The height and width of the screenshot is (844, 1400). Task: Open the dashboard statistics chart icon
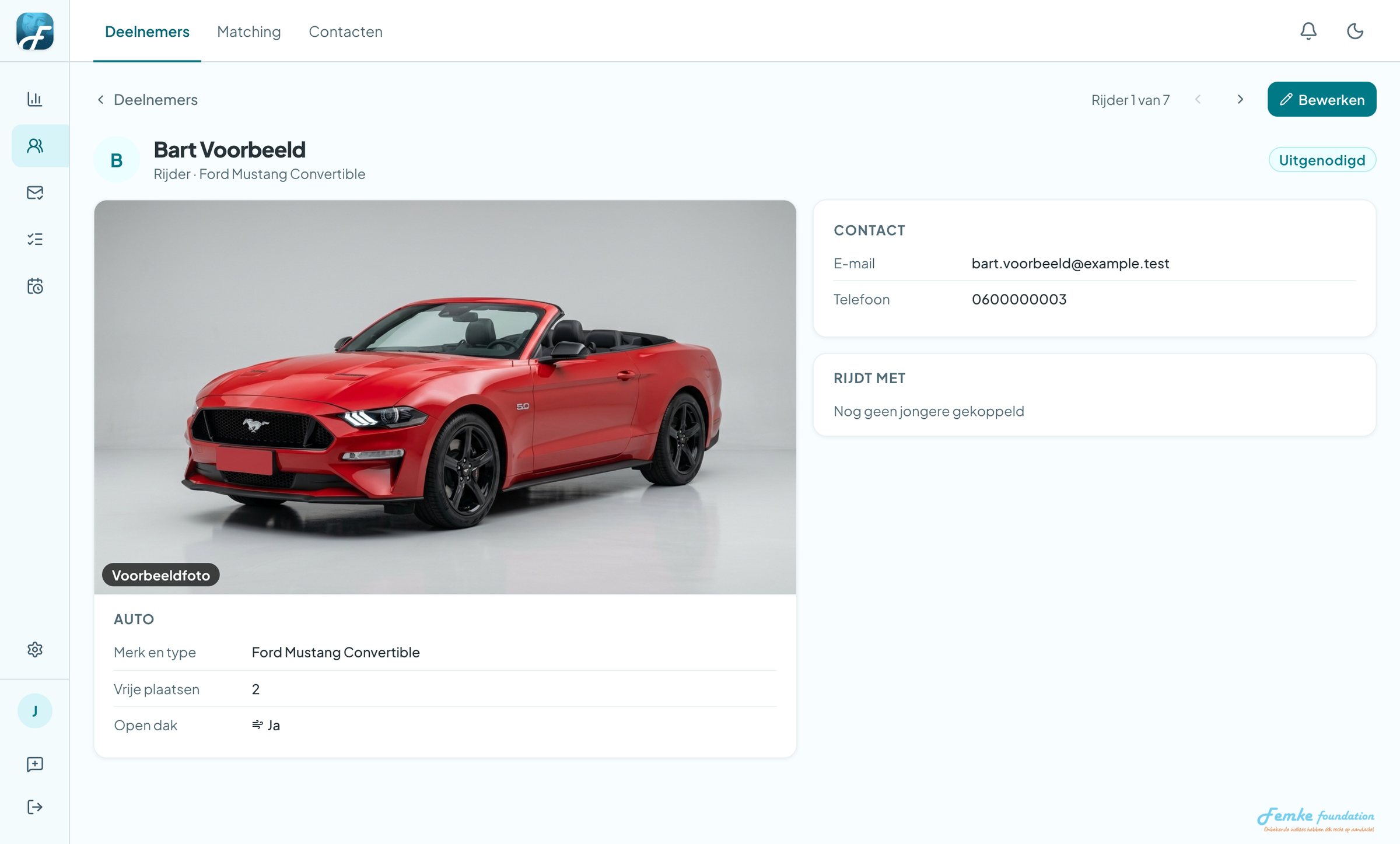[x=35, y=99]
